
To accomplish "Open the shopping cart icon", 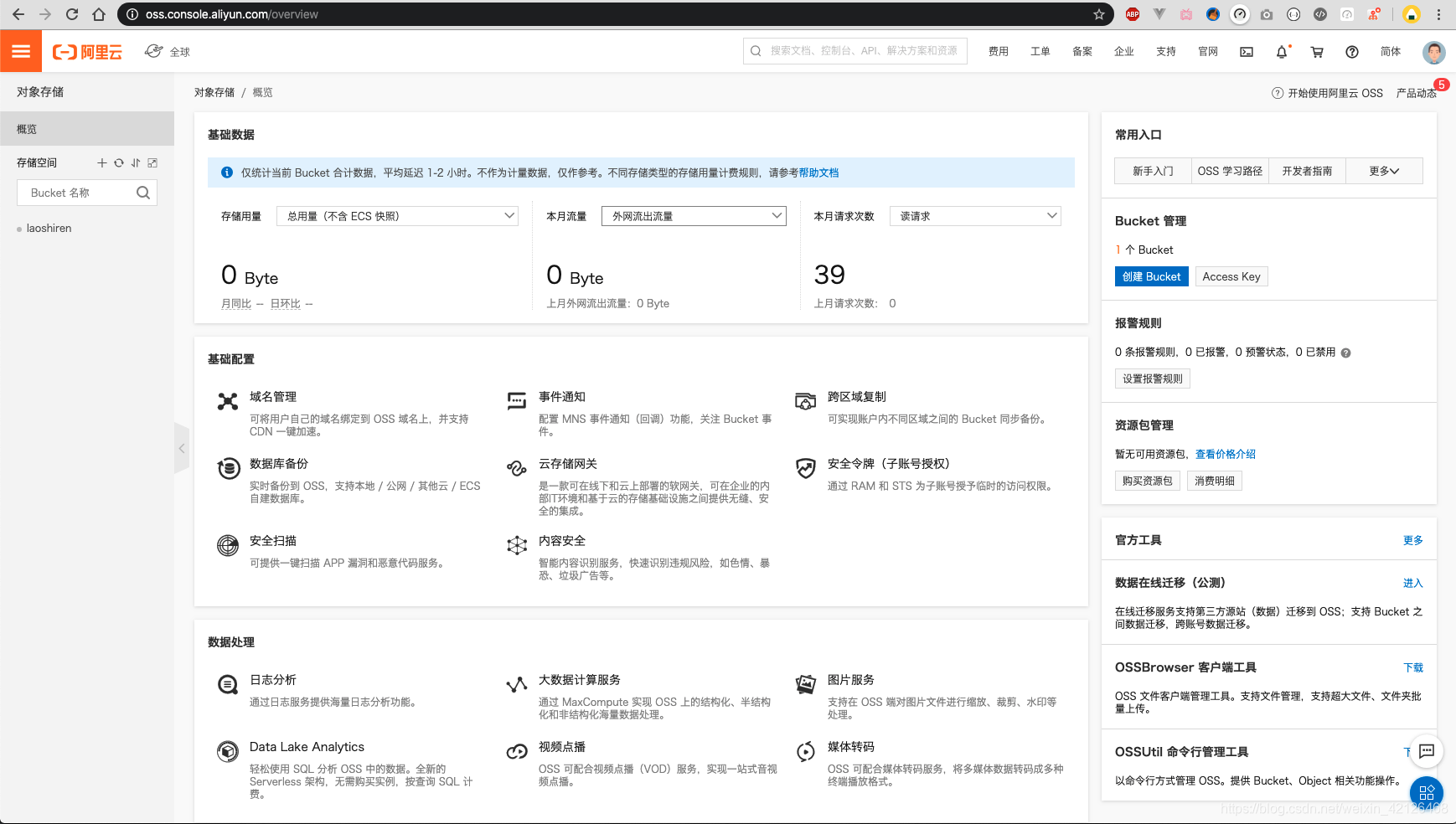I will click(x=1317, y=52).
